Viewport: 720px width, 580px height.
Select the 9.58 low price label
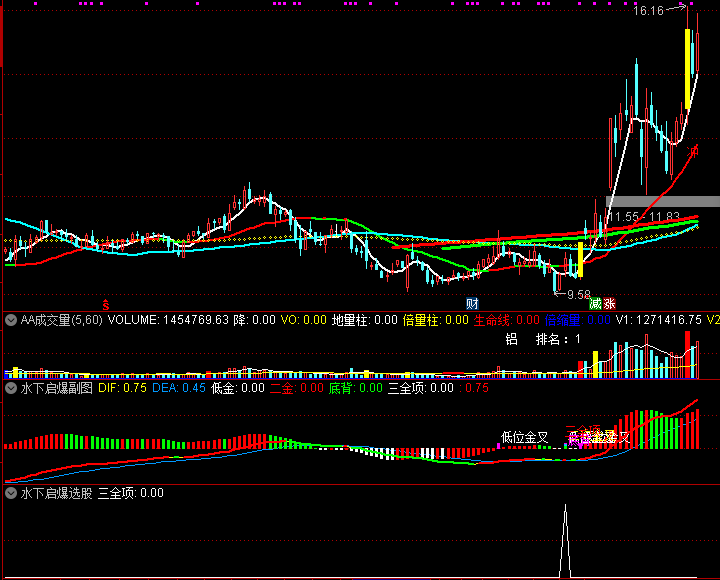coord(579,294)
